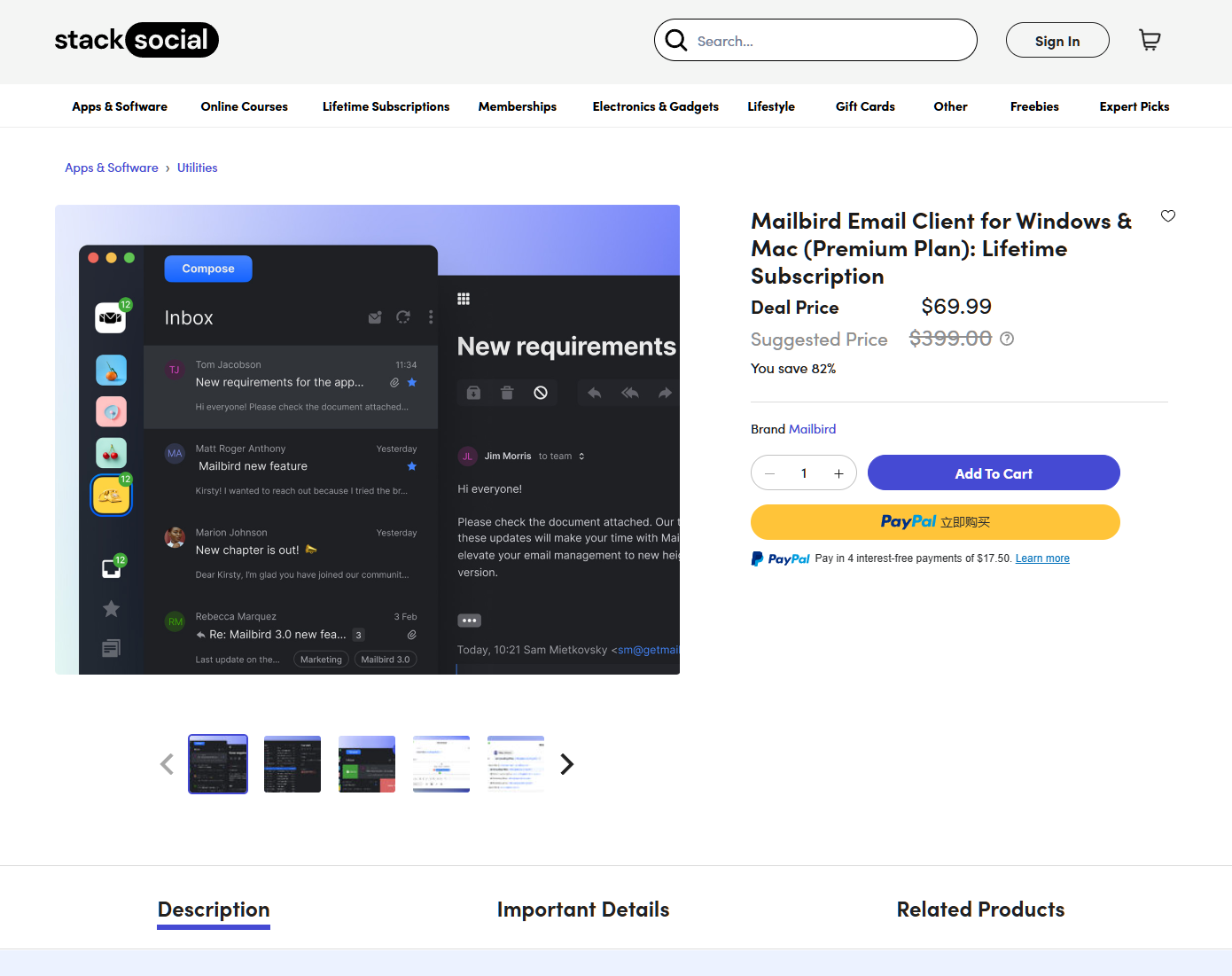Select the third product thumbnail

point(367,764)
